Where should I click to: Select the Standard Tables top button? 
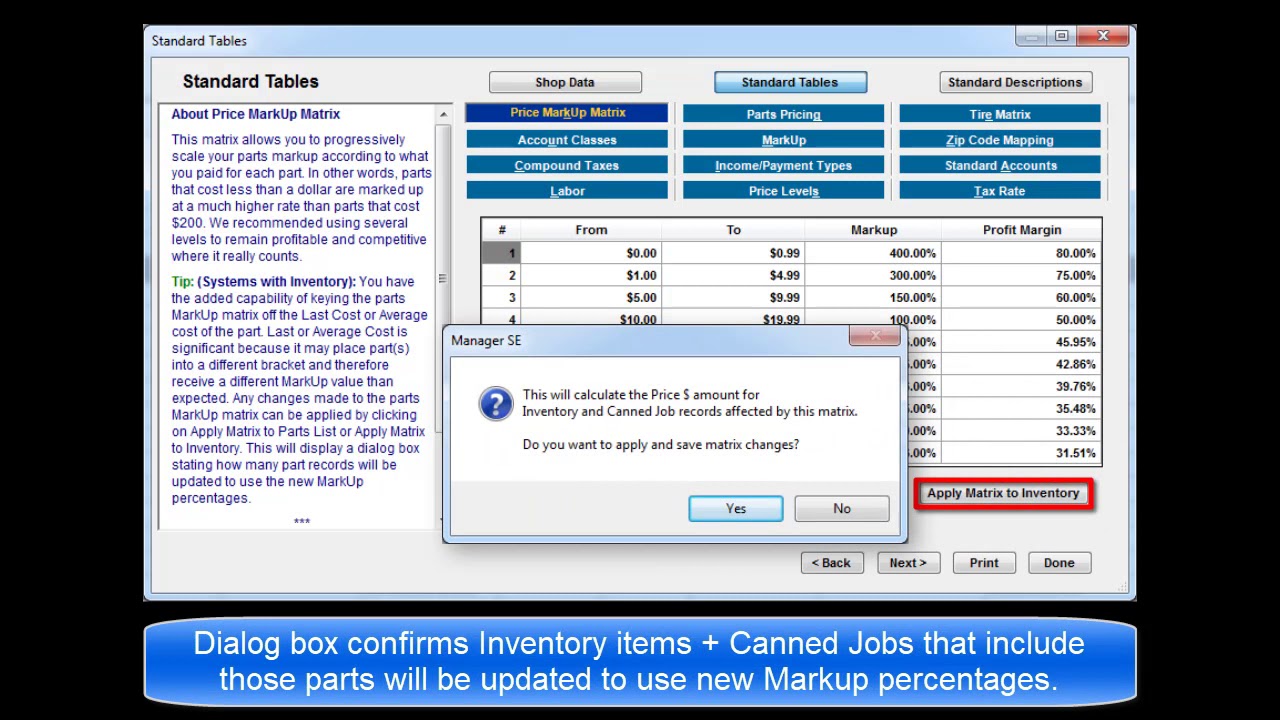pyautogui.click(x=789, y=82)
